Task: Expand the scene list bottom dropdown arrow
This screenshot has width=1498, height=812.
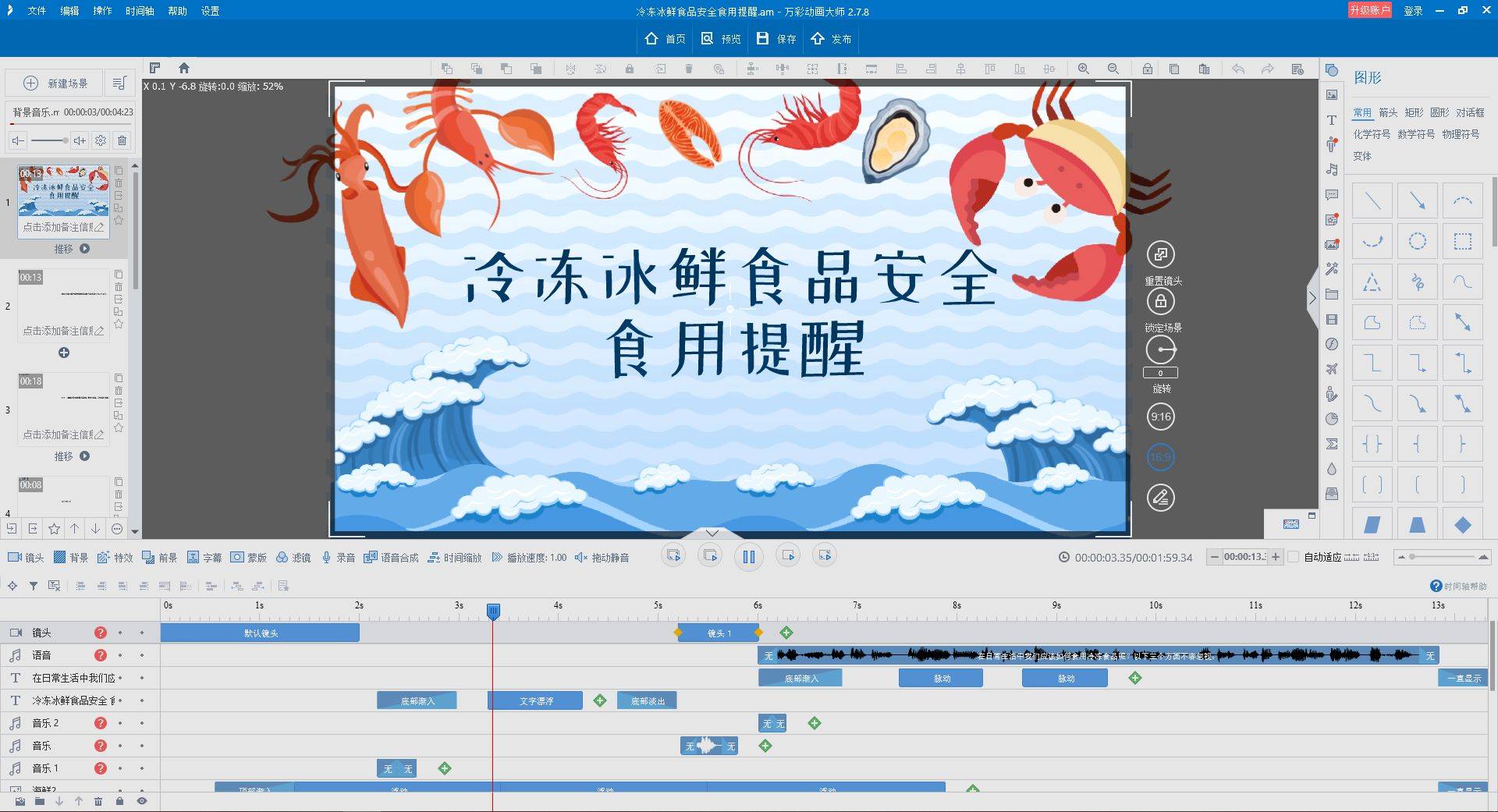Action: (x=135, y=531)
